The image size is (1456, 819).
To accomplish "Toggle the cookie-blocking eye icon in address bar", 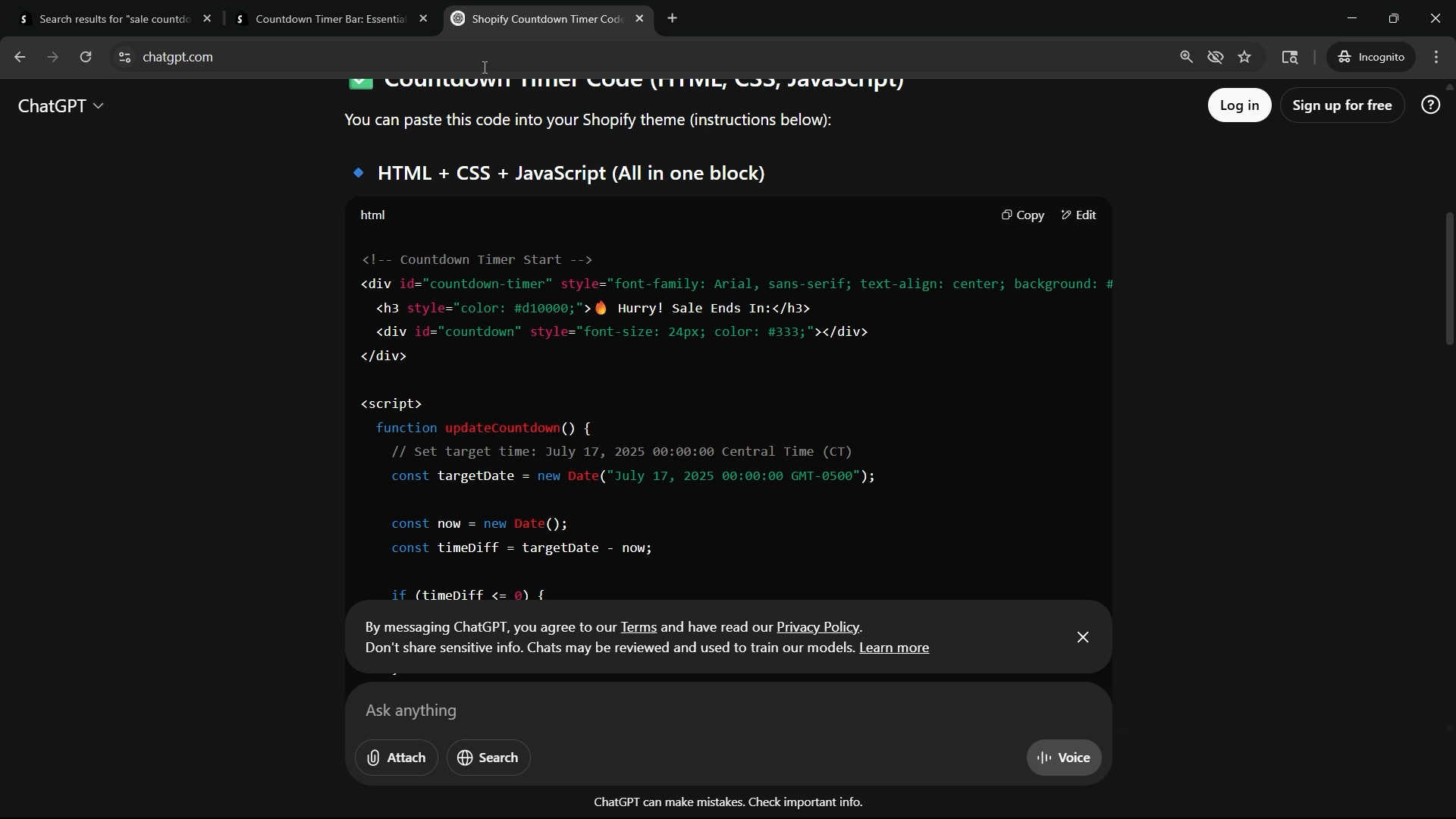I will [x=1215, y=57].
